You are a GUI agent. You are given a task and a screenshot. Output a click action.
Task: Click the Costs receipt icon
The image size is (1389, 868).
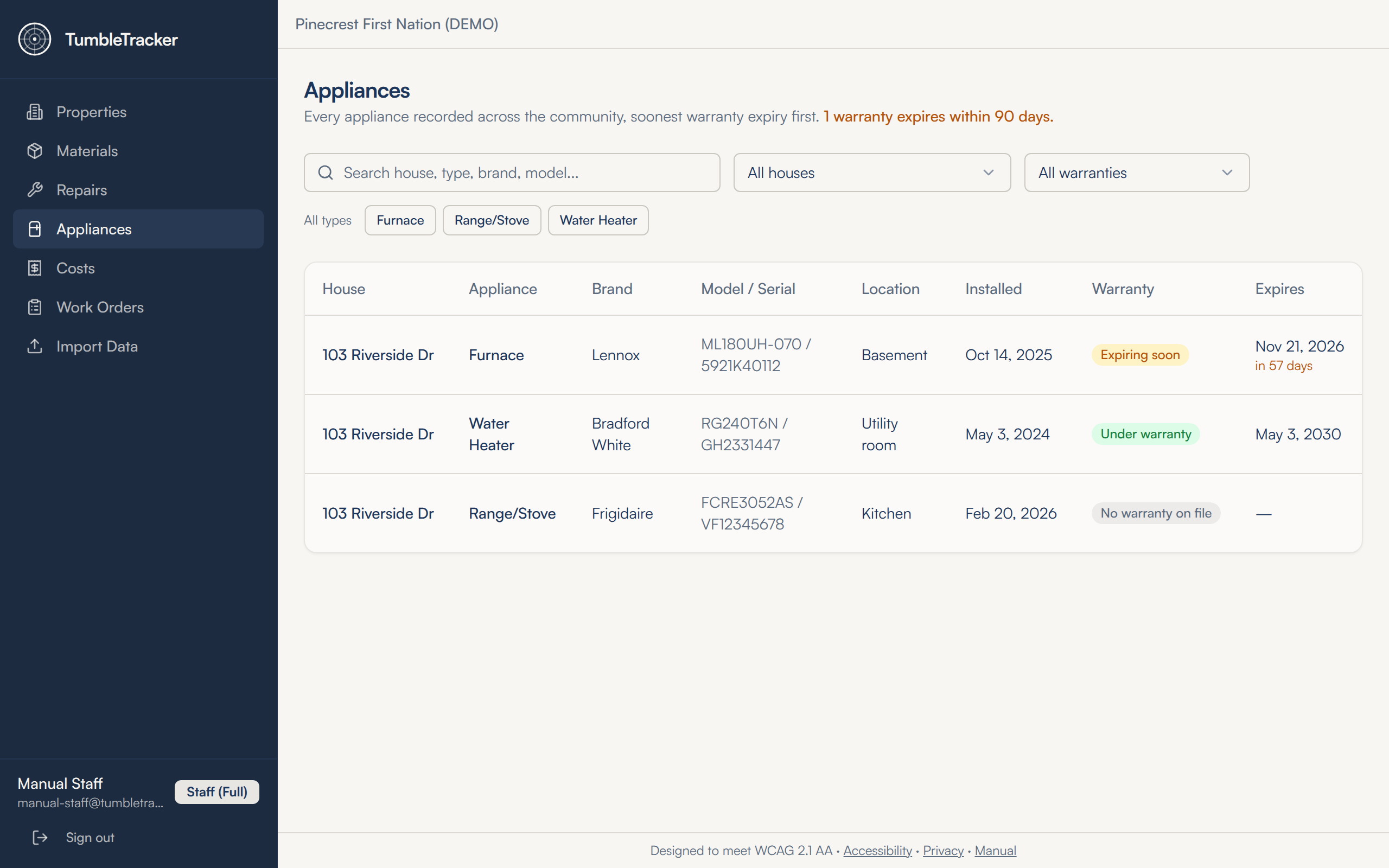click(34, 268)
